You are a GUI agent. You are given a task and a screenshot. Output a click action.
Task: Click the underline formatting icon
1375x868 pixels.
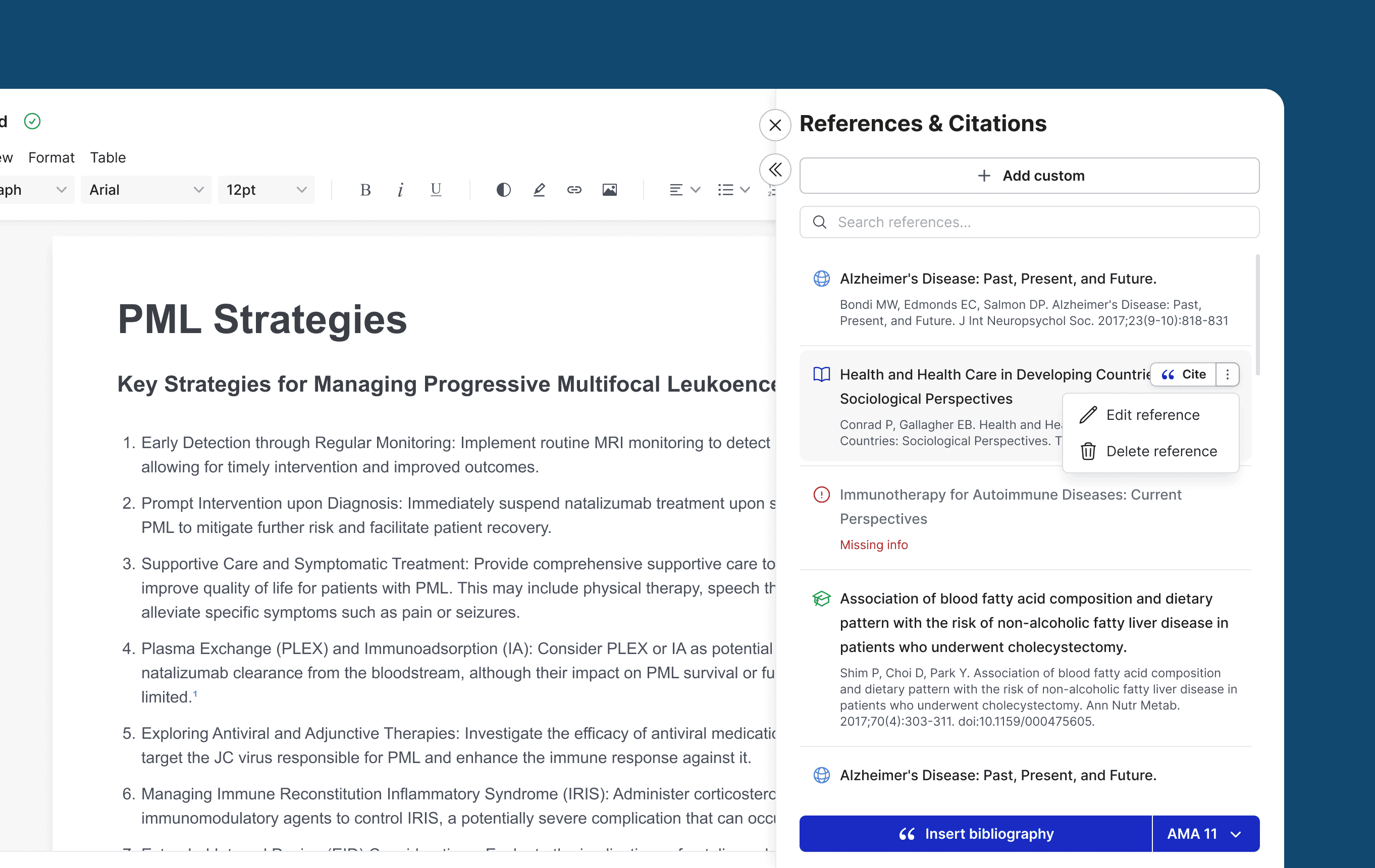coord(436,190)
